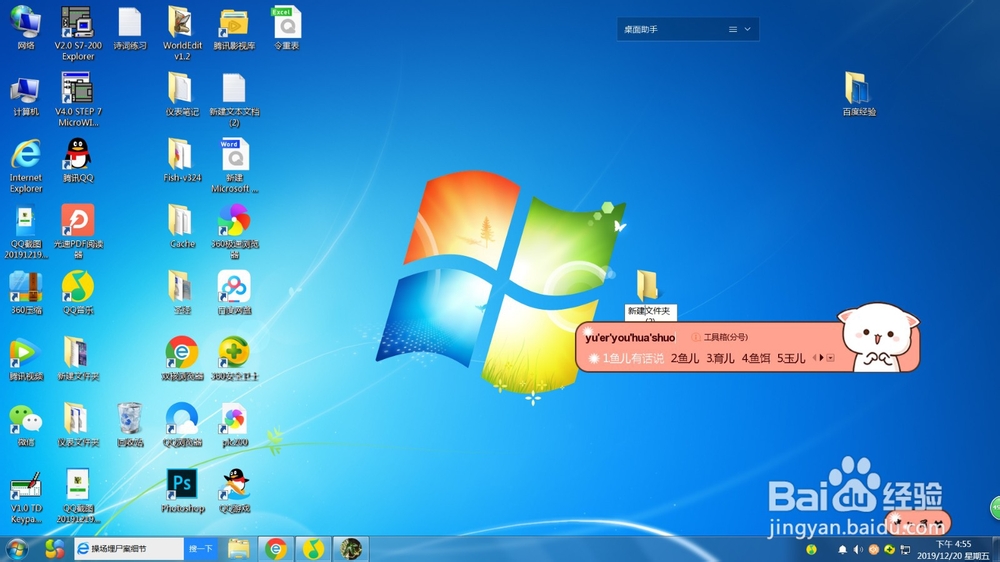This screenshot has height=562, width=1000.
Task: Select 新建文本文档 (2) text file
Action: [x=234, y=100]
